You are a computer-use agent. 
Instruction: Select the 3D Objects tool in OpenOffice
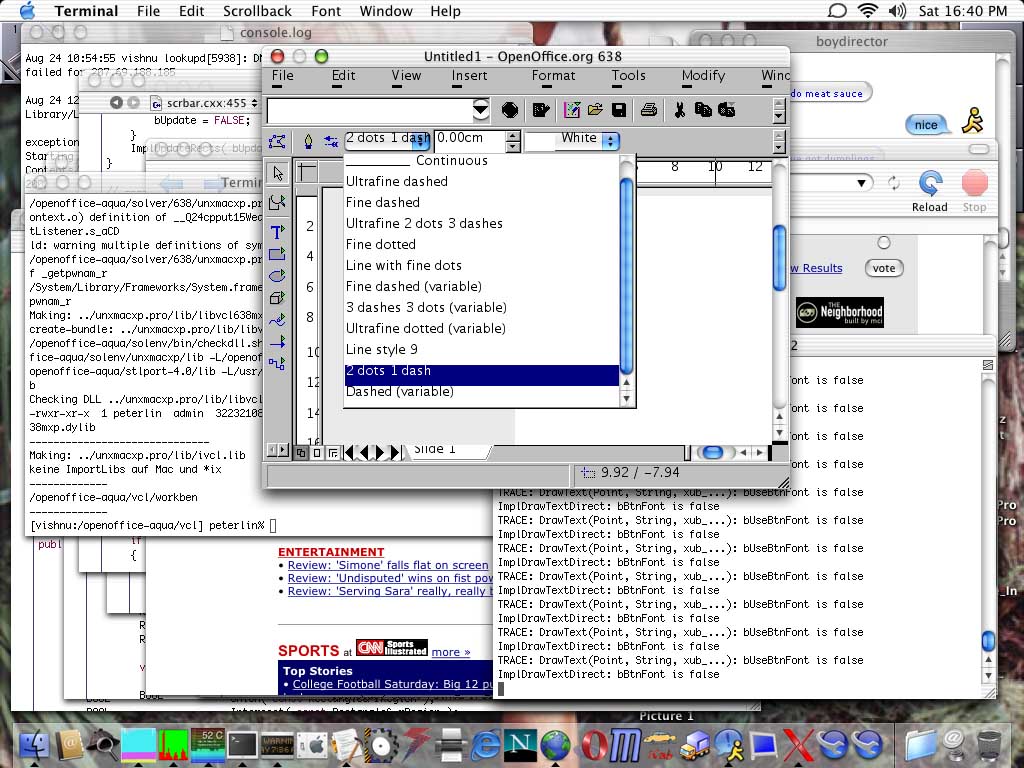[x=277, y=298]
